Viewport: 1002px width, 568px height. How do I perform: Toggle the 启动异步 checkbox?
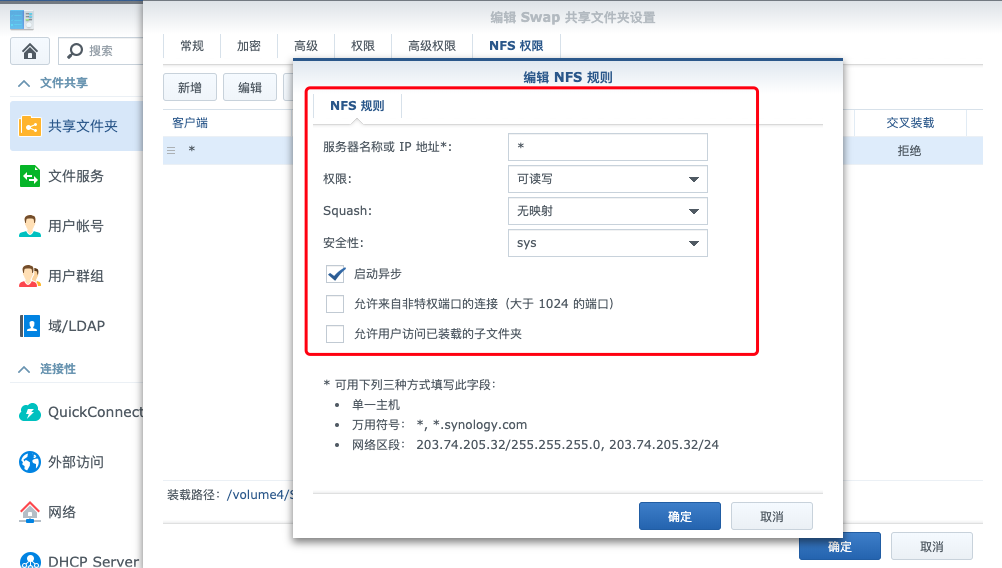(335, 274)
